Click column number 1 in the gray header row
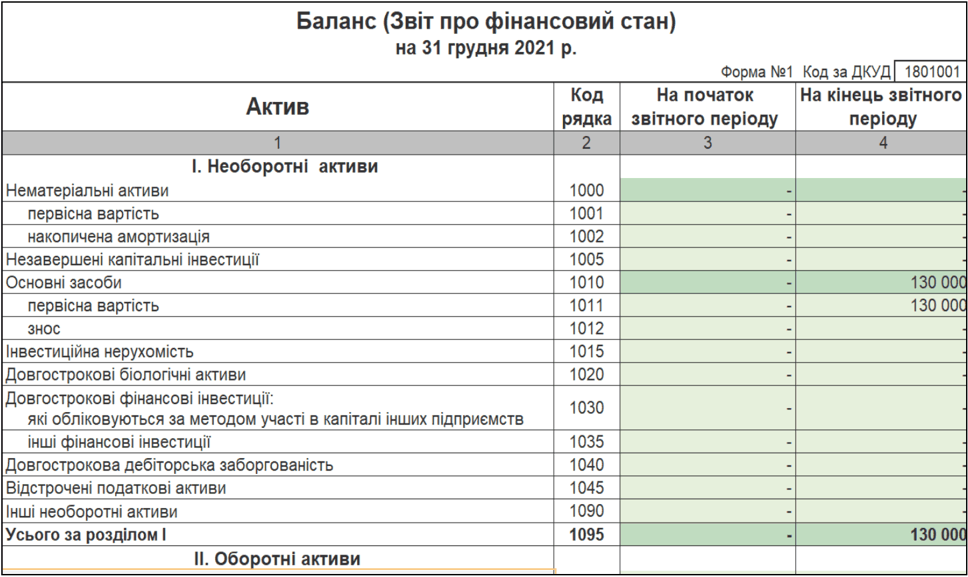Image resolution: width=968 pixels, height=577 pixels. [x=277, y=143]
